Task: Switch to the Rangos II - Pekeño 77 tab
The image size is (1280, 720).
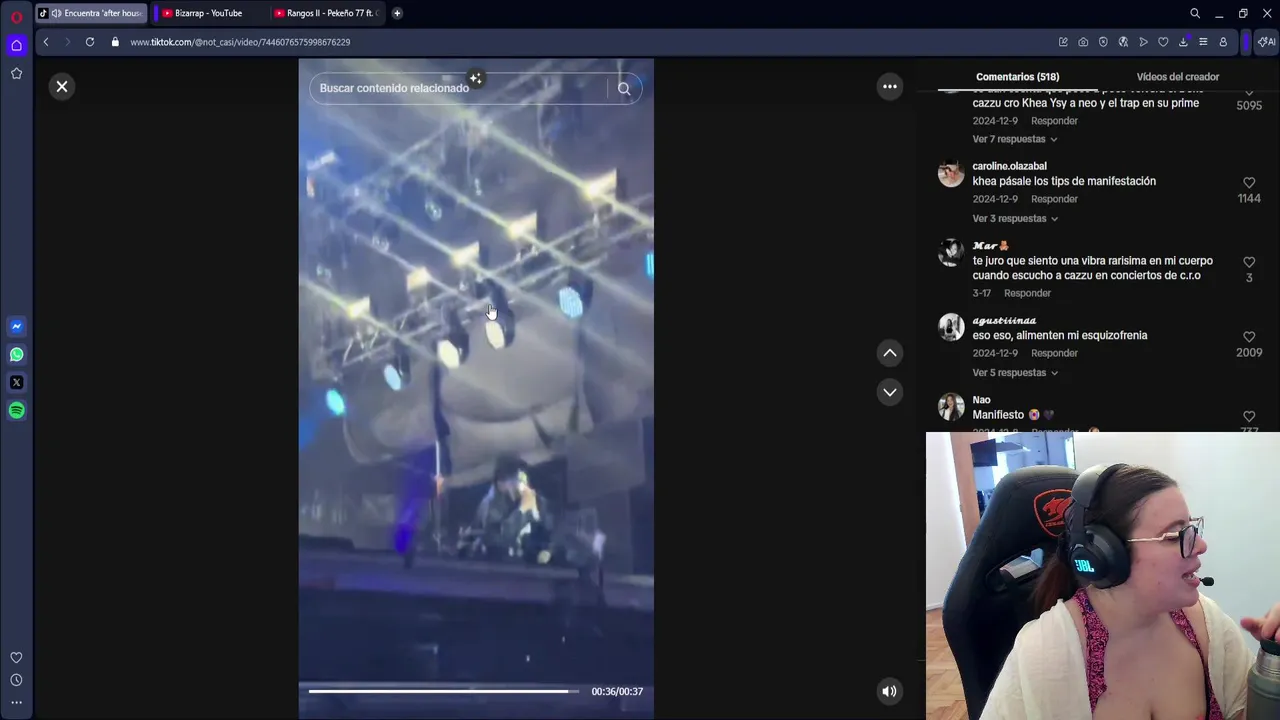Action: coord(329,13)
